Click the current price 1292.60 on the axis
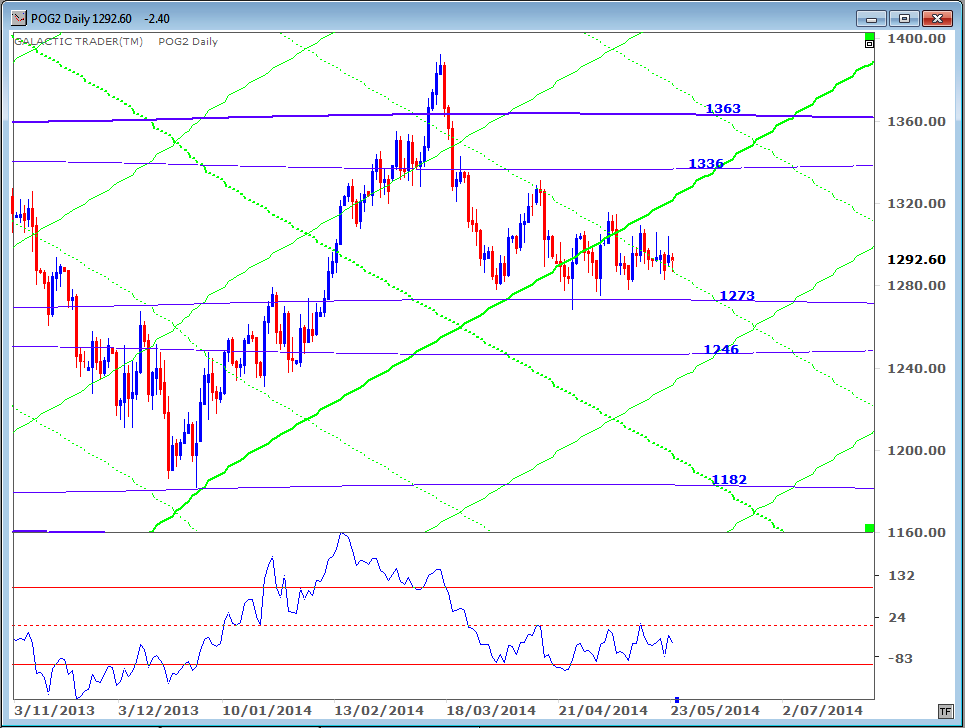Viewport: 965px width, 728px height. click(x=916, y=260)
